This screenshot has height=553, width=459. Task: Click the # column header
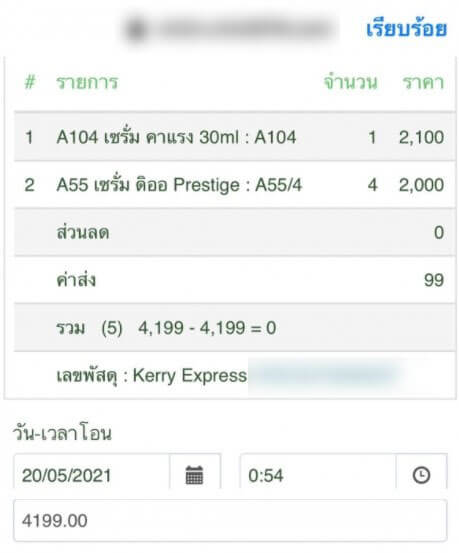point(30,83)
